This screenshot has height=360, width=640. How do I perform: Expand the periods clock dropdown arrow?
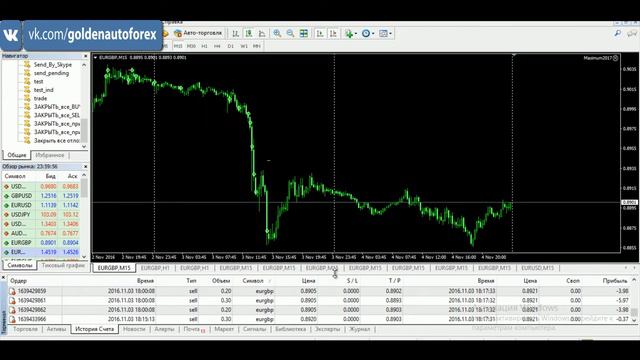tap(373, 33)
